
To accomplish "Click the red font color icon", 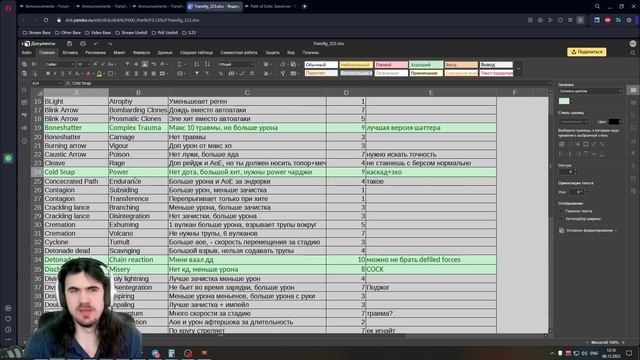I will (89, 73).
